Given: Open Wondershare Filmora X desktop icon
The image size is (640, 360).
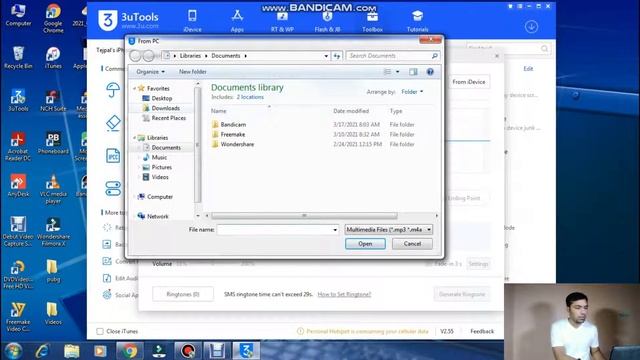Looking at the screenshot, I should click(53, 231).
